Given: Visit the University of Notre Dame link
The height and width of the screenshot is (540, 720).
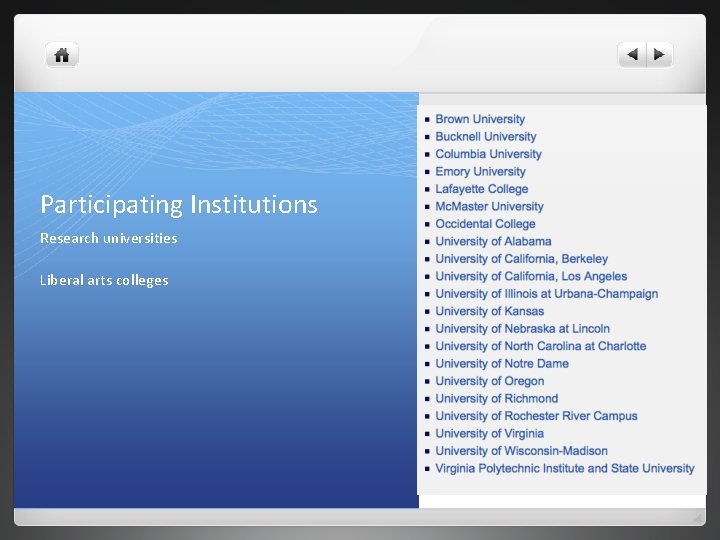Looking at the screenshot, I should (502, 363).
